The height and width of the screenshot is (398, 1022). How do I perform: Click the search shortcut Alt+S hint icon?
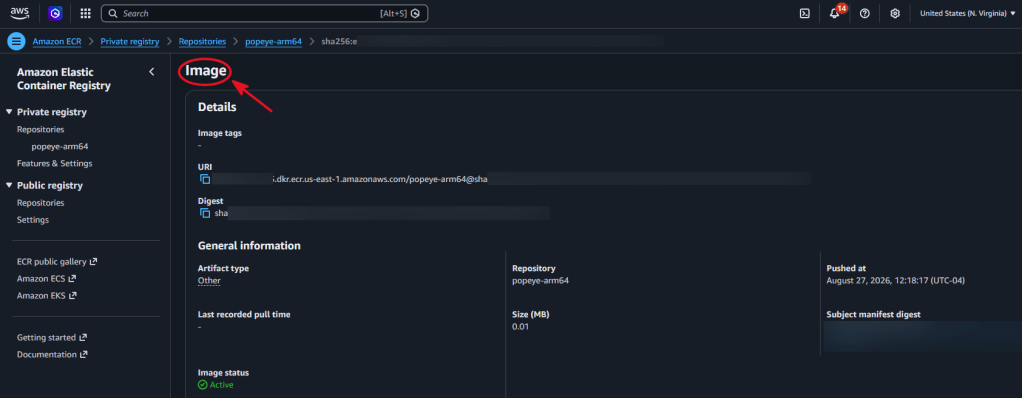point(415,13)
